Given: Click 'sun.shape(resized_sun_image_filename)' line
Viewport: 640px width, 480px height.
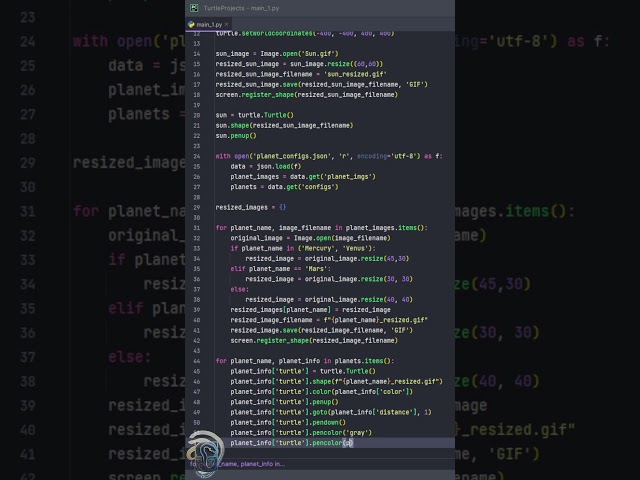Looking at the screenshot, I should [284, 125].
